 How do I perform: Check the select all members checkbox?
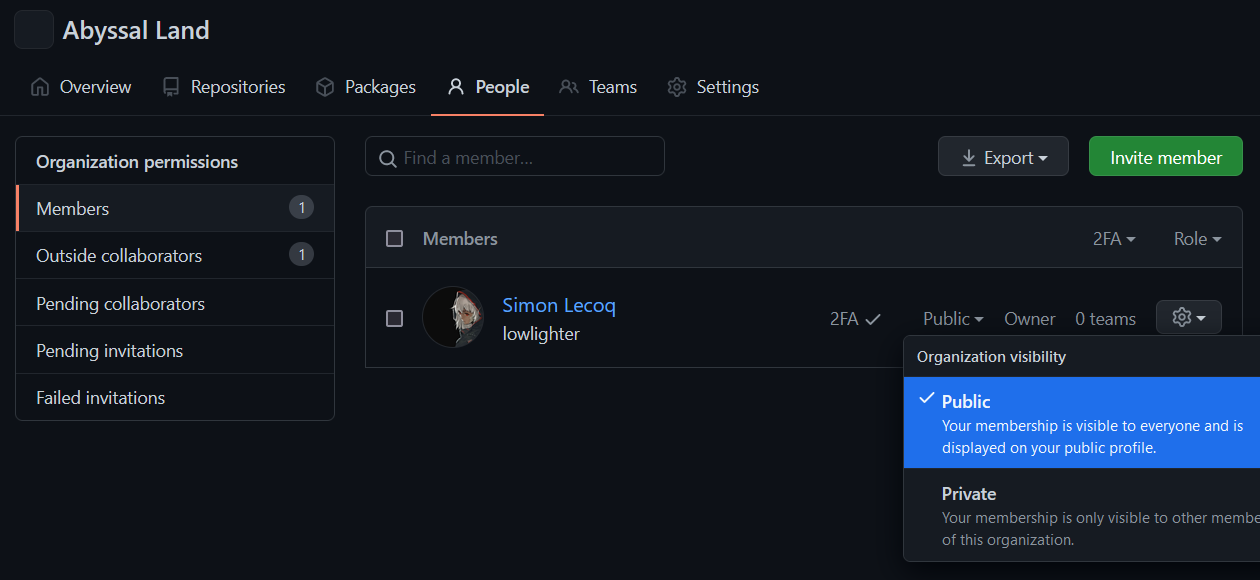[395, 239]
